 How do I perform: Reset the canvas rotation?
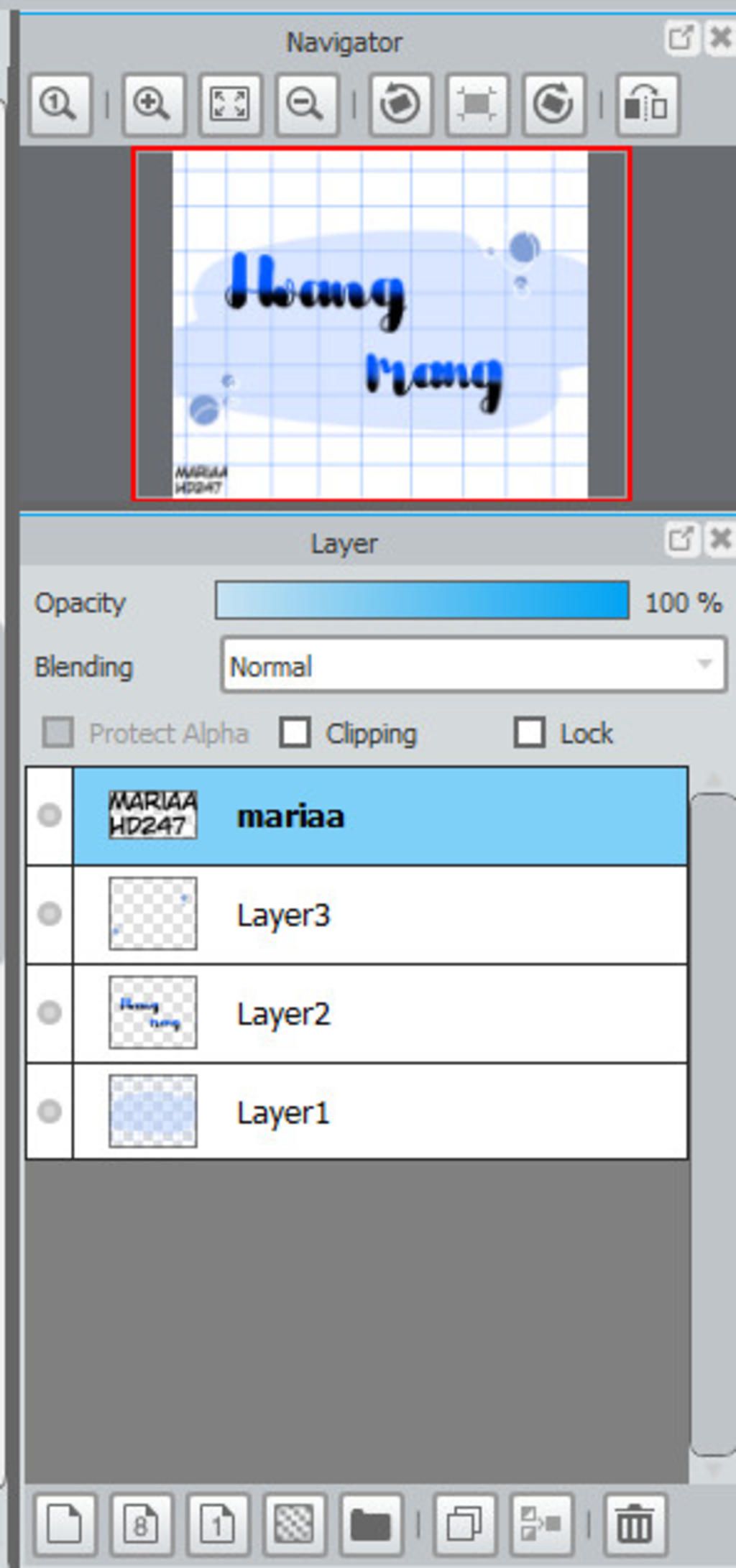(477, 105)
